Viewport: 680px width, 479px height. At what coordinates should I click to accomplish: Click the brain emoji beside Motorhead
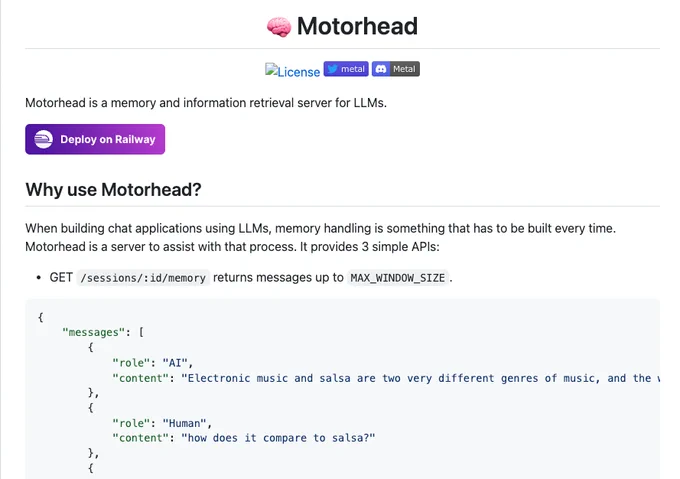[x=279, y=27]
